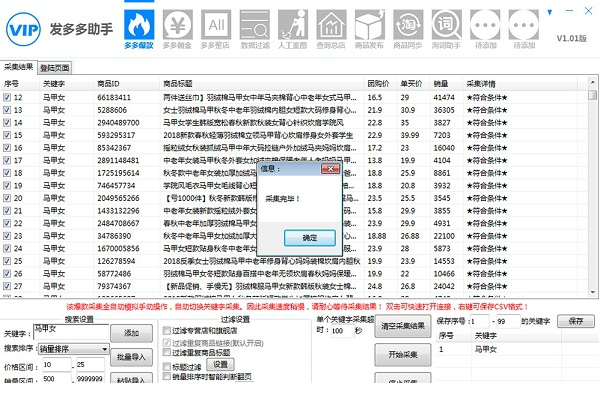Open the 多多整店 All icon

[x=215, y=29]
